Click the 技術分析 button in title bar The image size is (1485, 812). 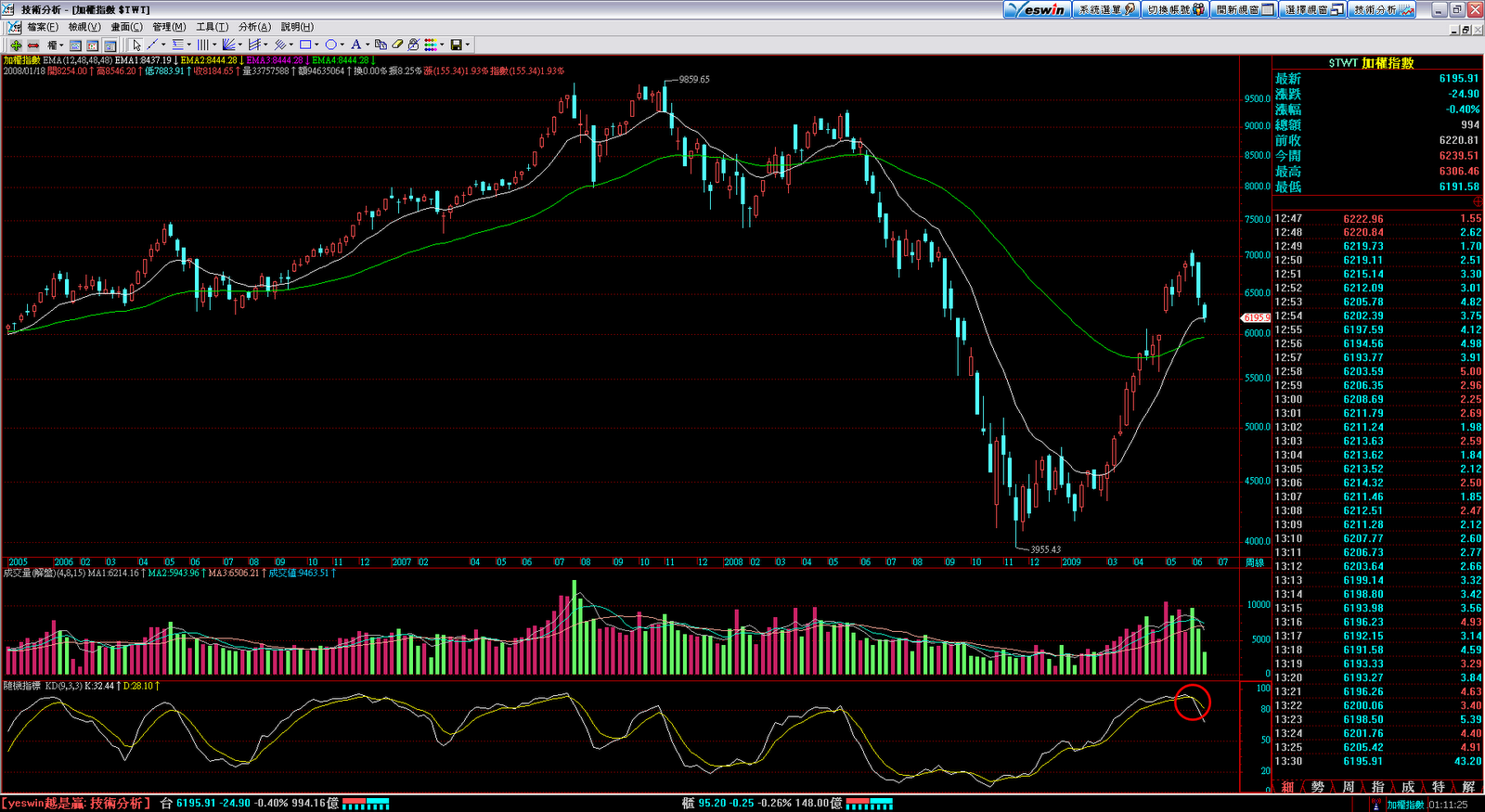[x=1383, y=9]
